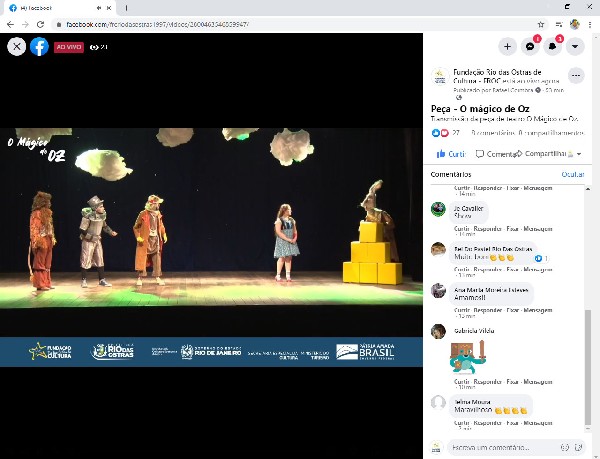Click the comments scrollbar up arrow
The height and width of the screenshot is (459, 600).
(x=588, y=189)
